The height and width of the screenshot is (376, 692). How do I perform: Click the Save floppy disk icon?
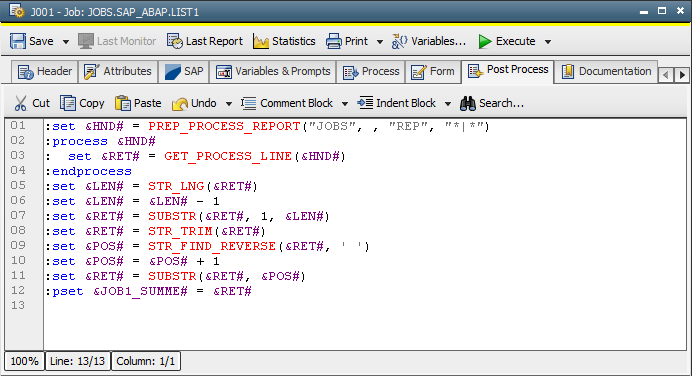point(18,41)
